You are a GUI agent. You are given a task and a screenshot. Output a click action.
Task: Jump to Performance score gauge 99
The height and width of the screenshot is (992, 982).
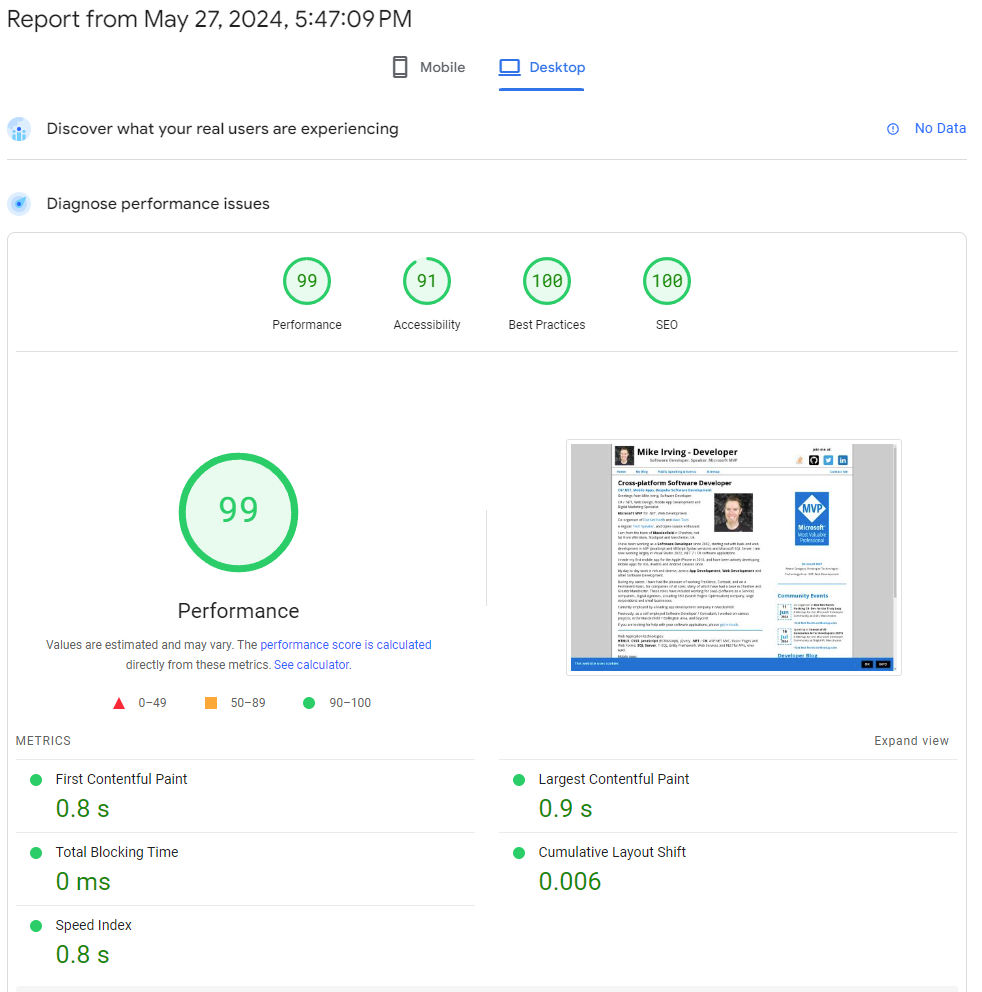coord(307,281)
